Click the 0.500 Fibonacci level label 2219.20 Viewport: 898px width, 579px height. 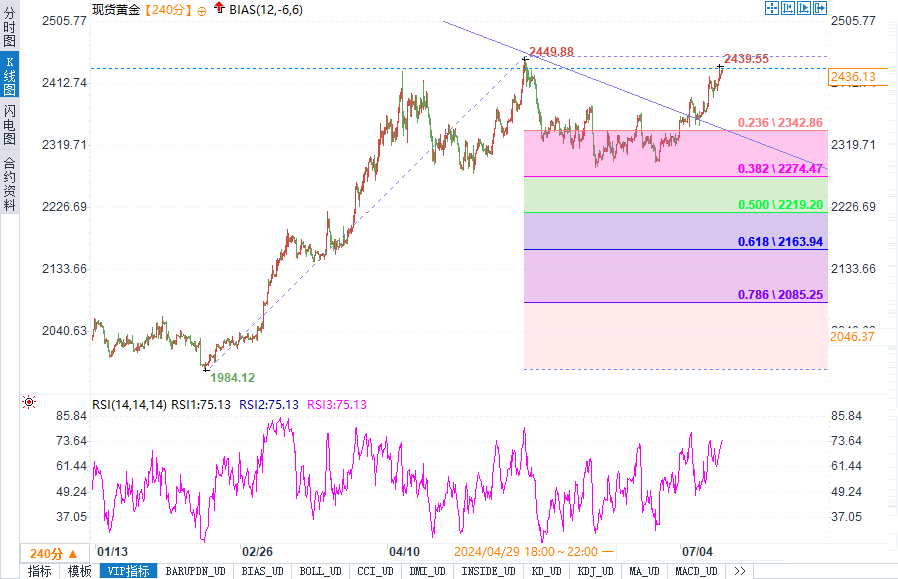(x=780, y=204)
